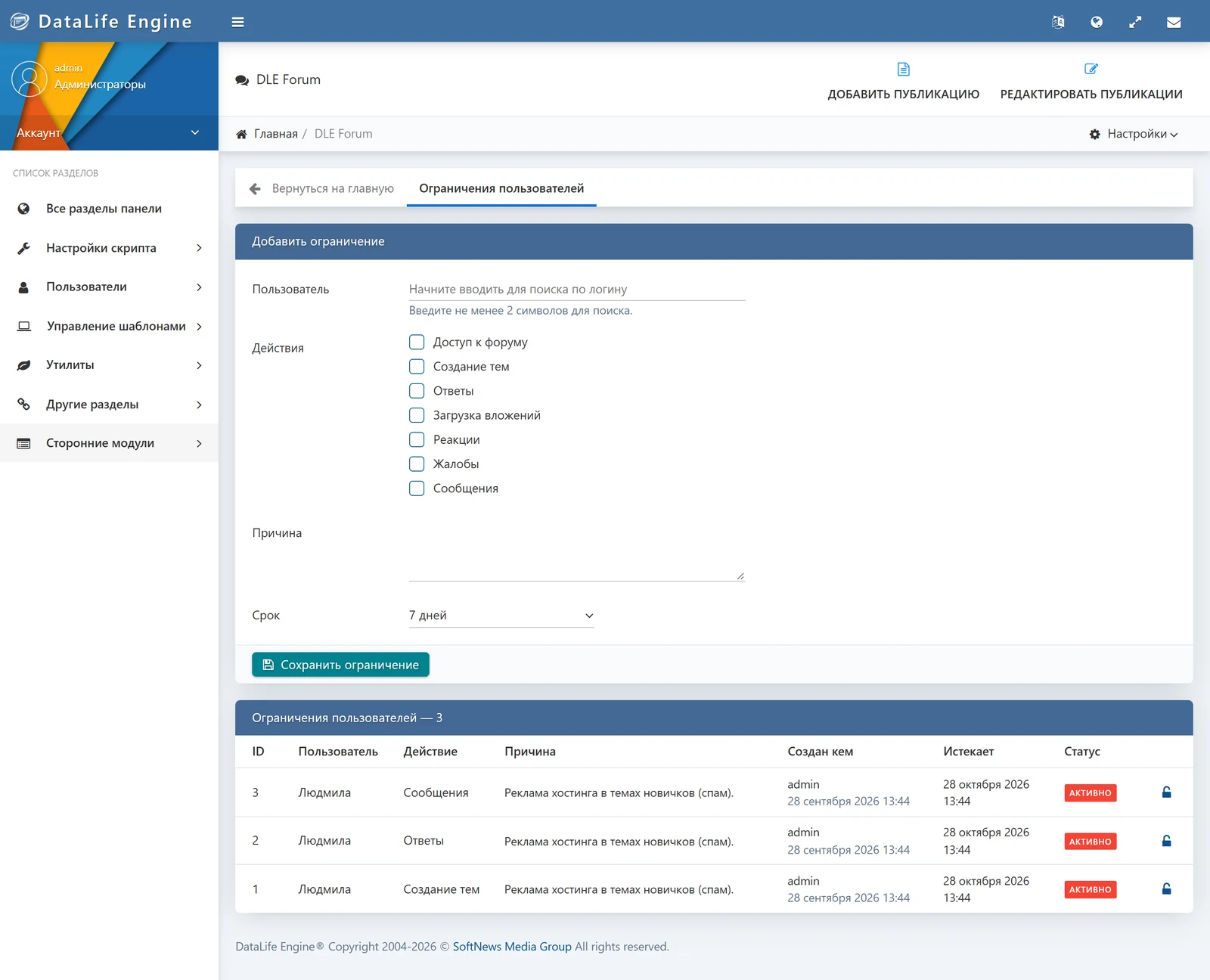
Task: Open the Утилиты sidebar menu item
Action: tap(109, 365)
